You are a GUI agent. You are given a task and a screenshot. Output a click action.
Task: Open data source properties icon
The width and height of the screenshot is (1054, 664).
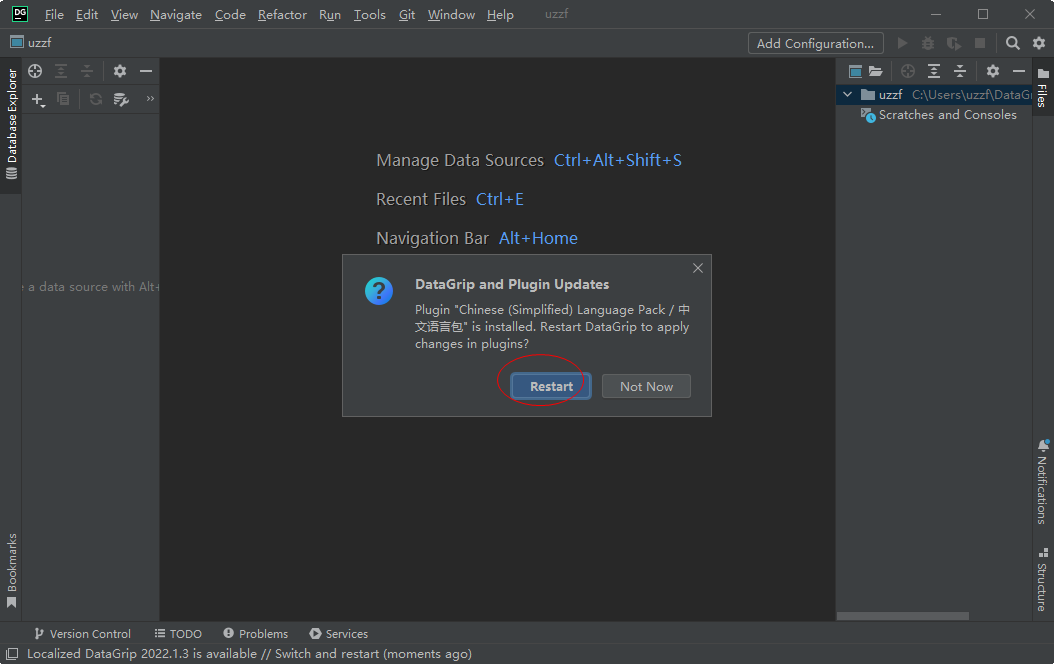coord(121,99)
